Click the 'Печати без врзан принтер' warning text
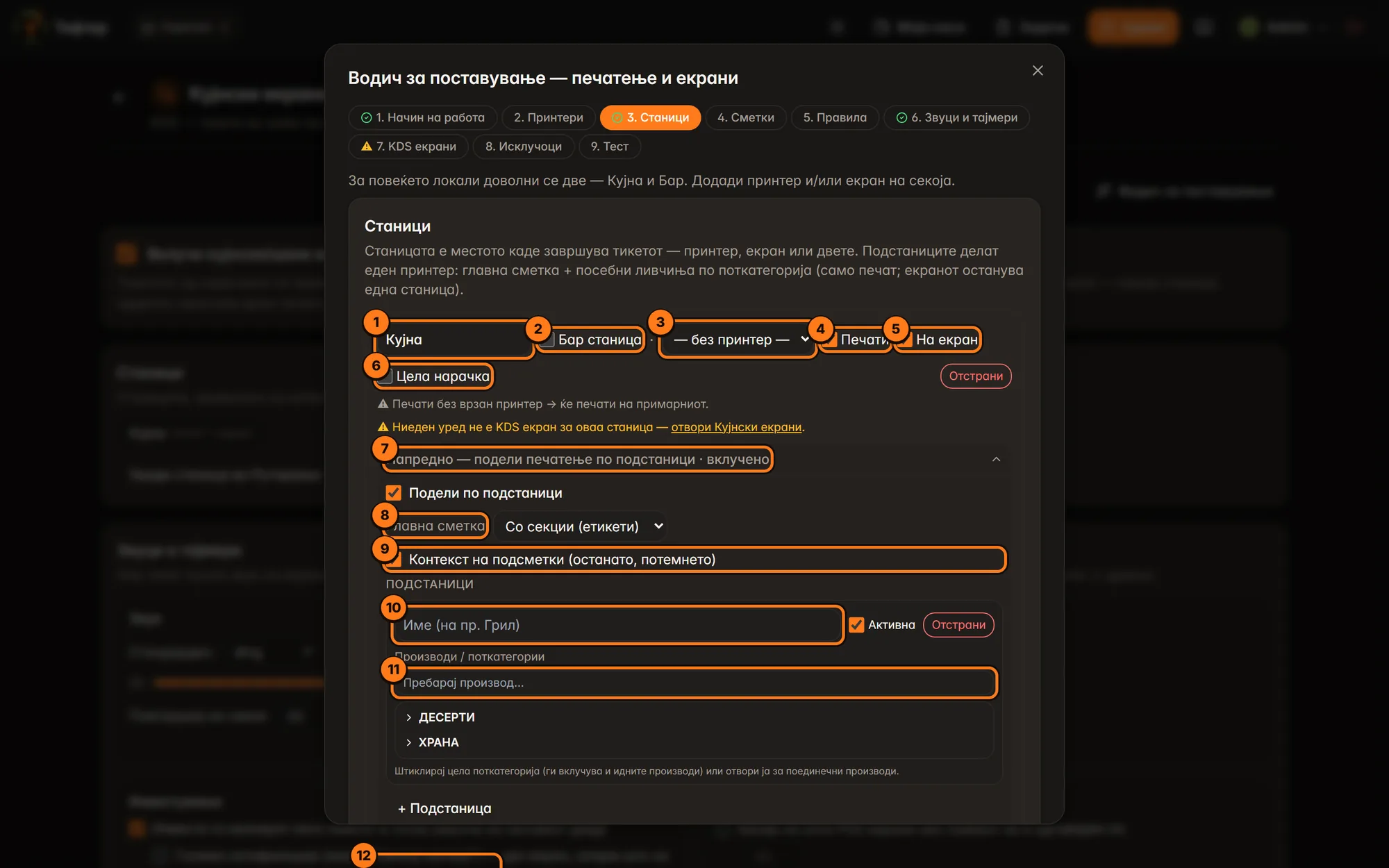Viewport: 1389px width, 868px height. (x=543, y=404)
